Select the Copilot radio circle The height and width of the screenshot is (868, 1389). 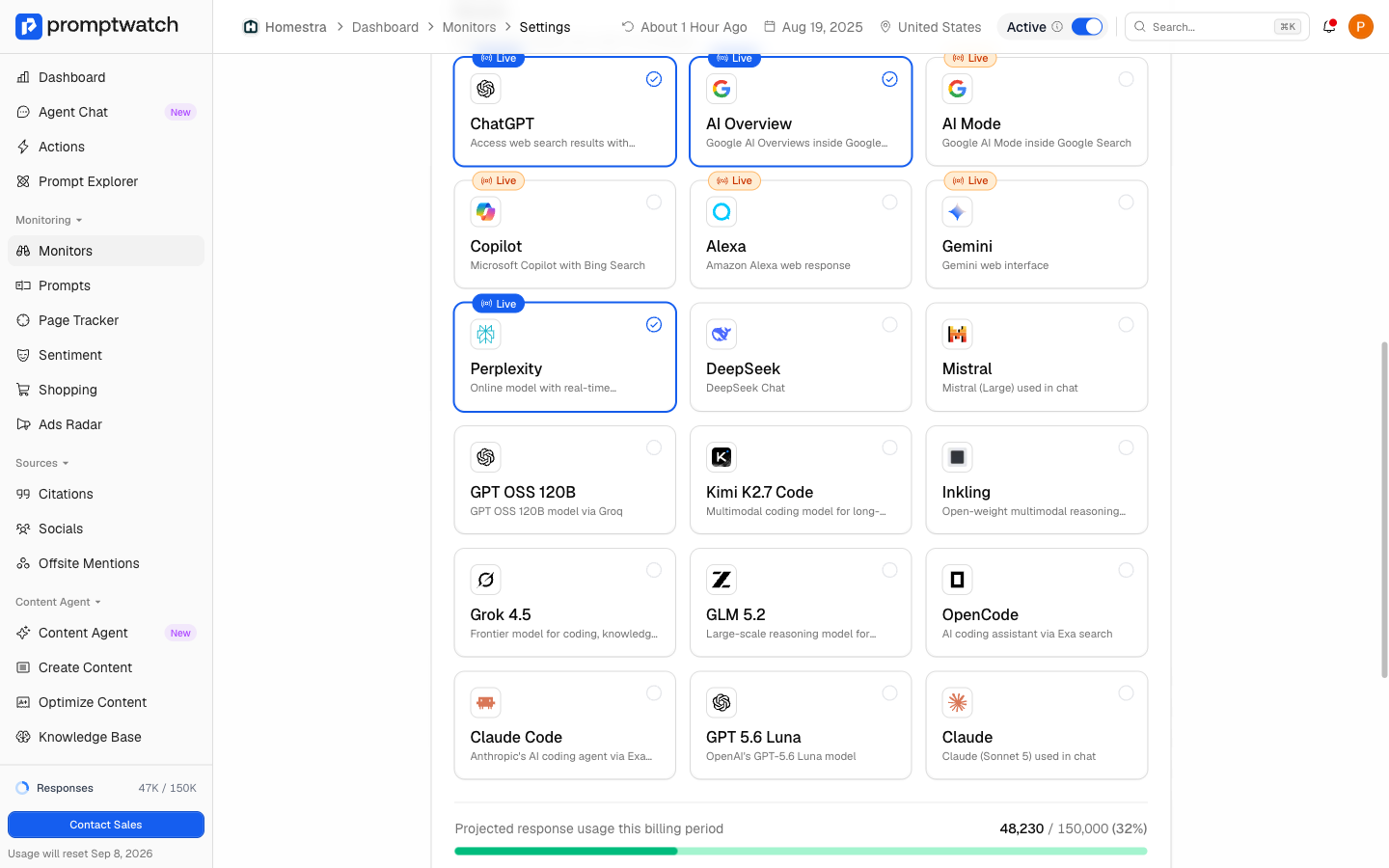pos(654,202)
